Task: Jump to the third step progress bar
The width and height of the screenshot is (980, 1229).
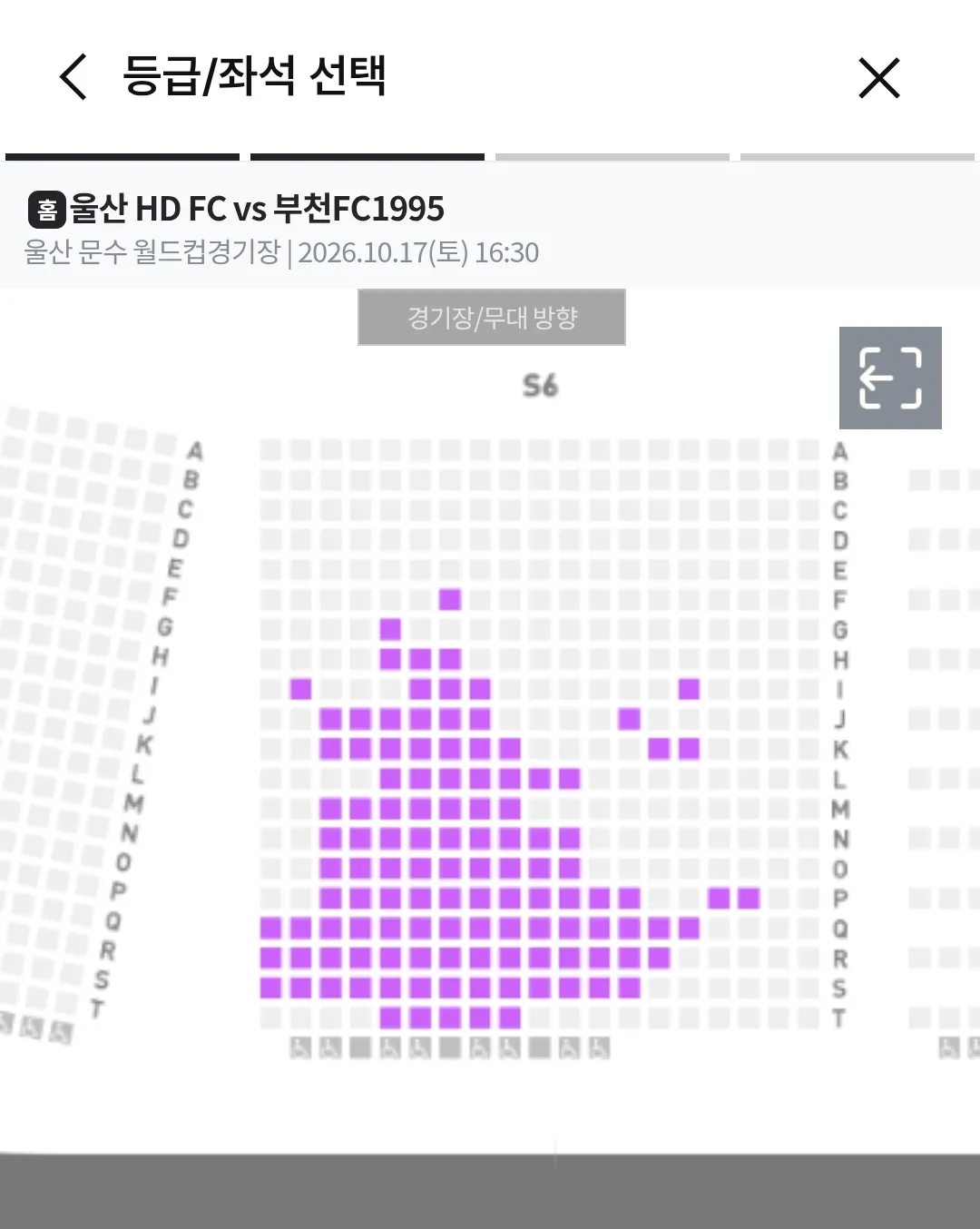Action: pos(612,157)
